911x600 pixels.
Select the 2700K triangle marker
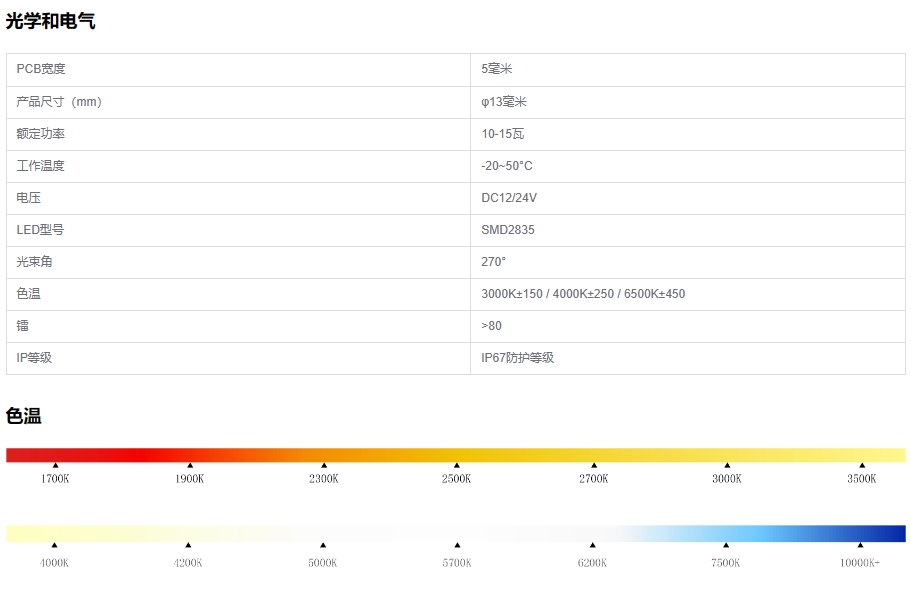(x=593, y=465)
